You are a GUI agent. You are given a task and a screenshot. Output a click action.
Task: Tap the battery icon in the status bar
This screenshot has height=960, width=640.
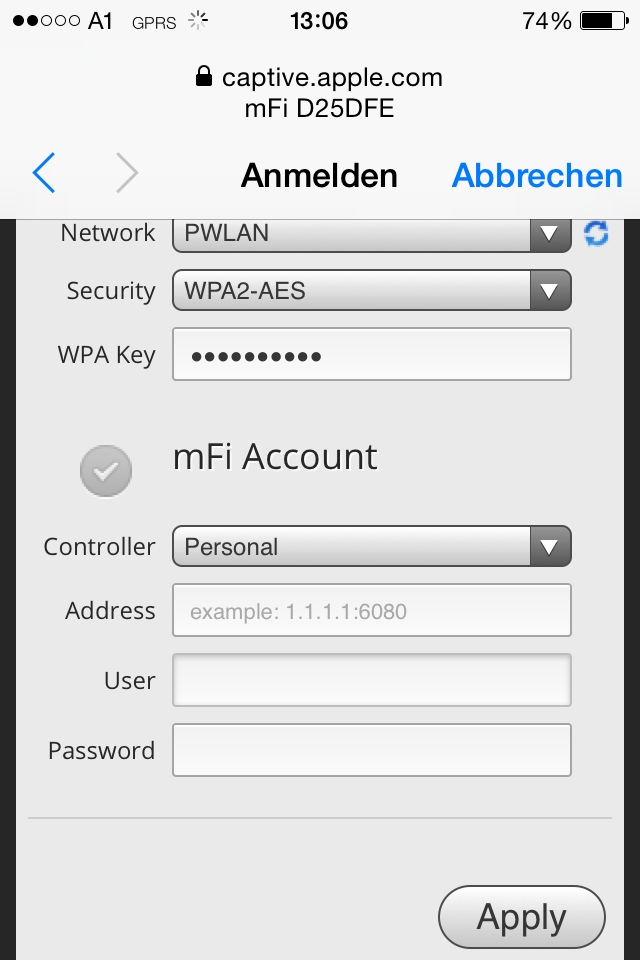(x=604, y=21)
